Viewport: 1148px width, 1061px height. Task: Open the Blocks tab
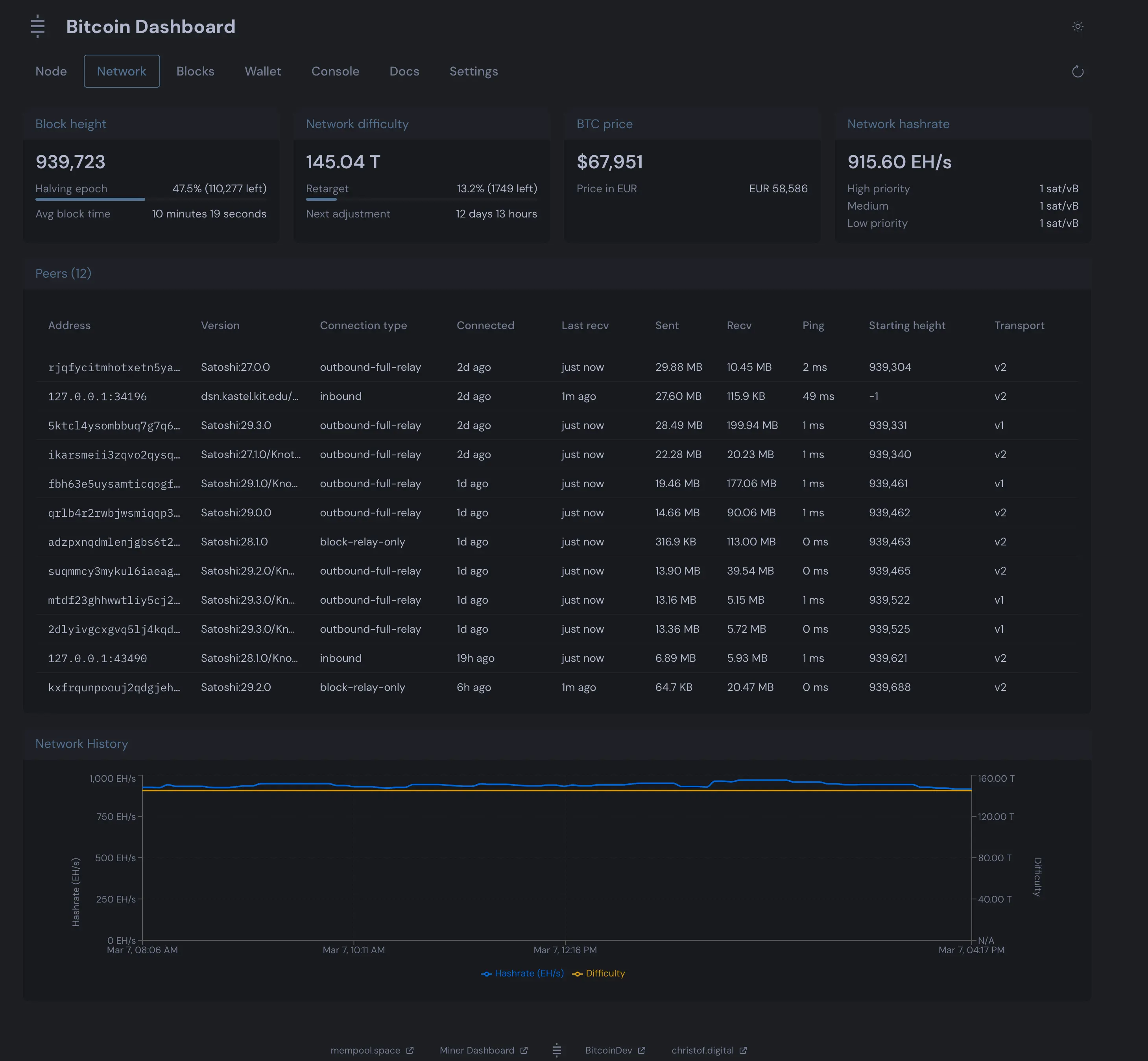coord(195,71)
